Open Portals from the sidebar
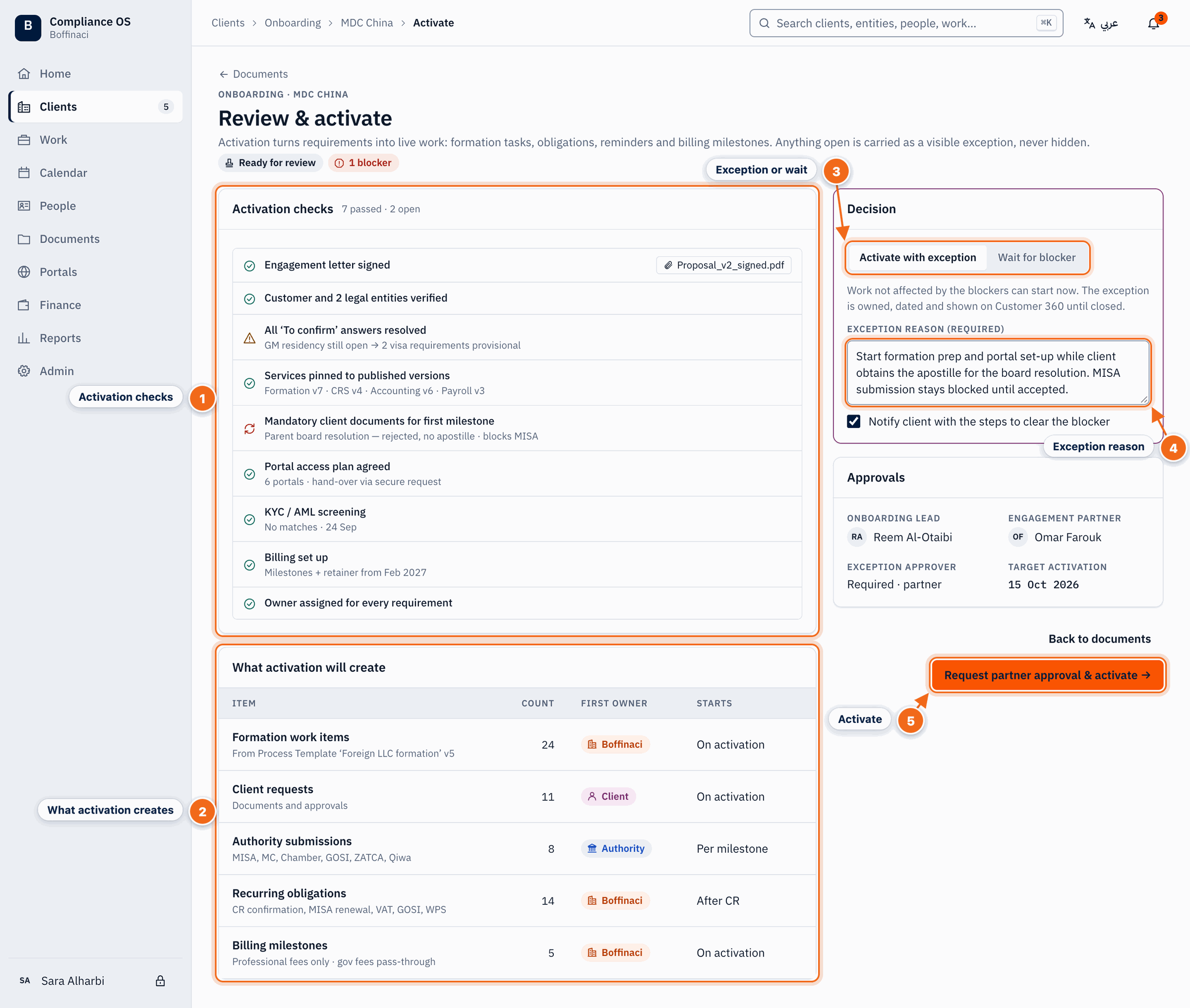Screen dimensions: 1190x1008 click(95, 272)
